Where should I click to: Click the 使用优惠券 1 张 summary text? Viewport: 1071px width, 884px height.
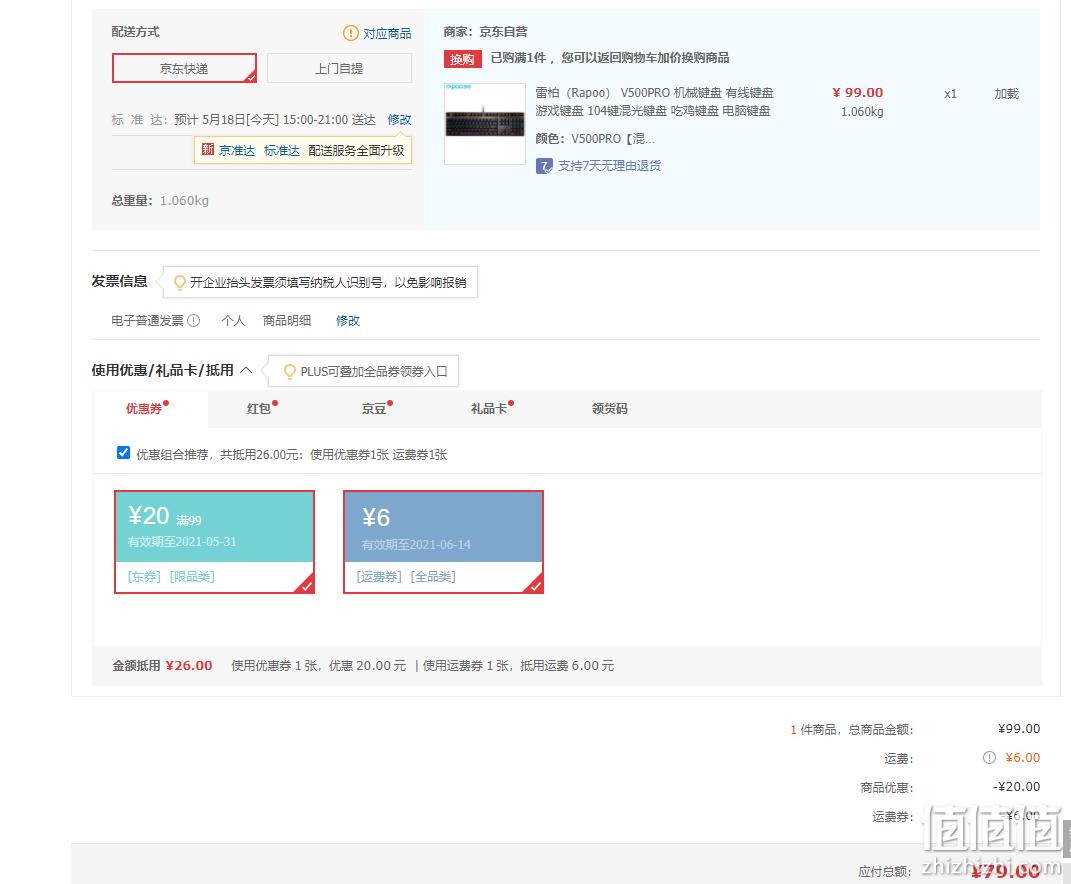click(x=318, y=665)
